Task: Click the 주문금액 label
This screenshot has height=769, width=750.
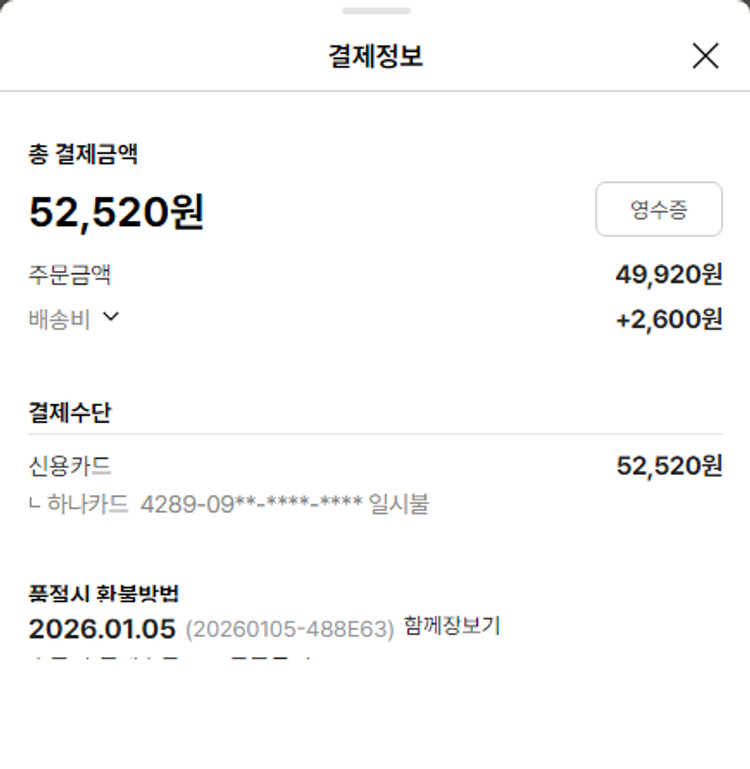Action: pyautogui.click(x=70, y=274)
